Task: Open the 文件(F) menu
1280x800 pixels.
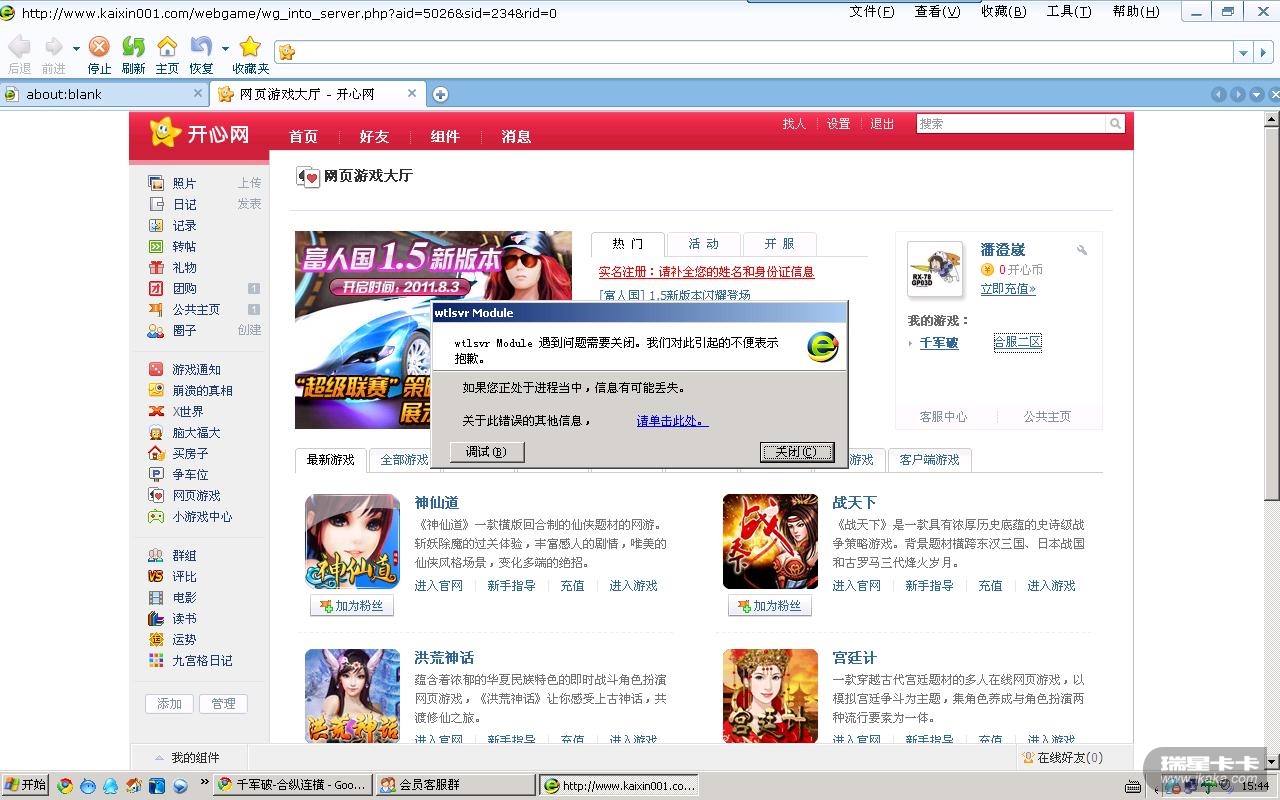Action: pyautogui.click(x=872, y=12)
